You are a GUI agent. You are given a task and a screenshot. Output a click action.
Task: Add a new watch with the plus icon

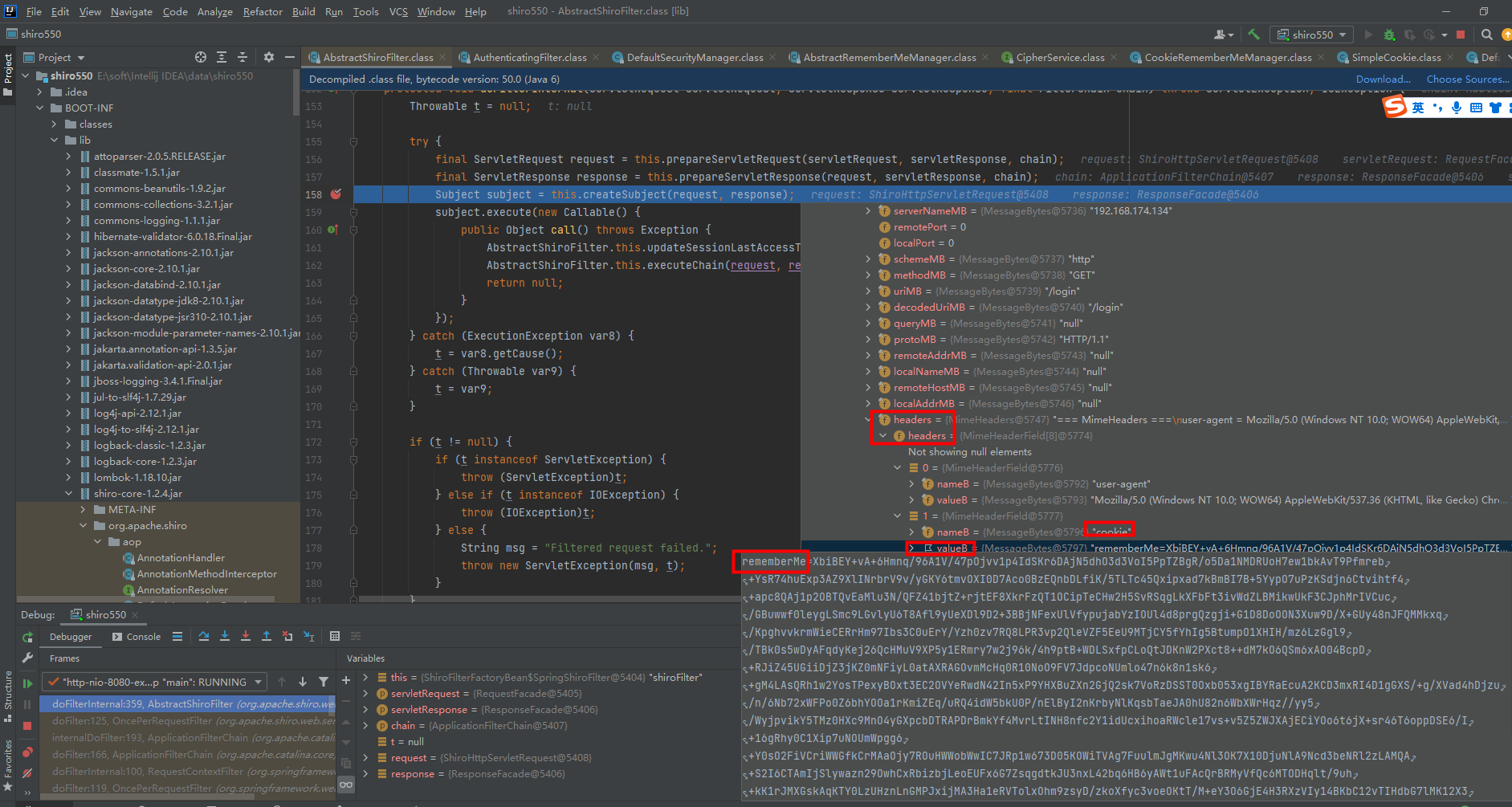[346, 680]
